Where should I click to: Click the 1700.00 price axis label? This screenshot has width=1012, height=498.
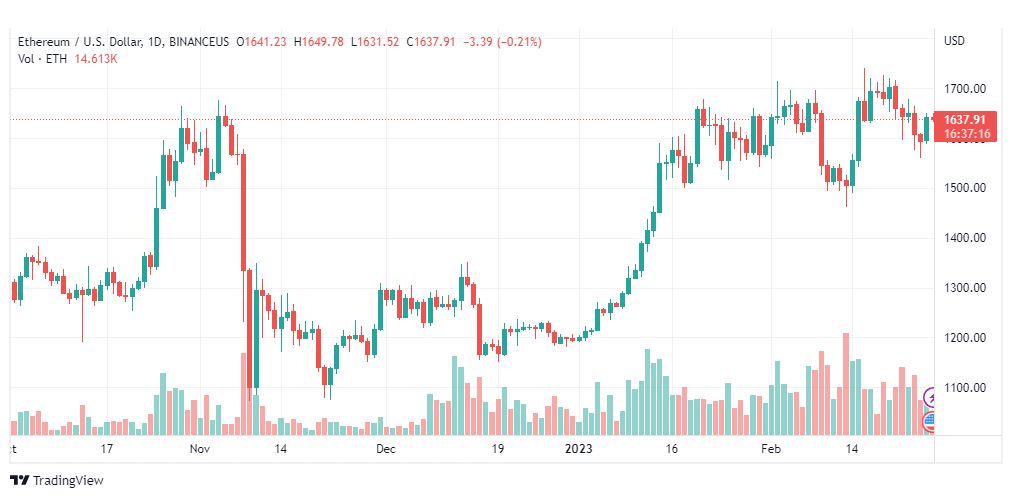965,89
